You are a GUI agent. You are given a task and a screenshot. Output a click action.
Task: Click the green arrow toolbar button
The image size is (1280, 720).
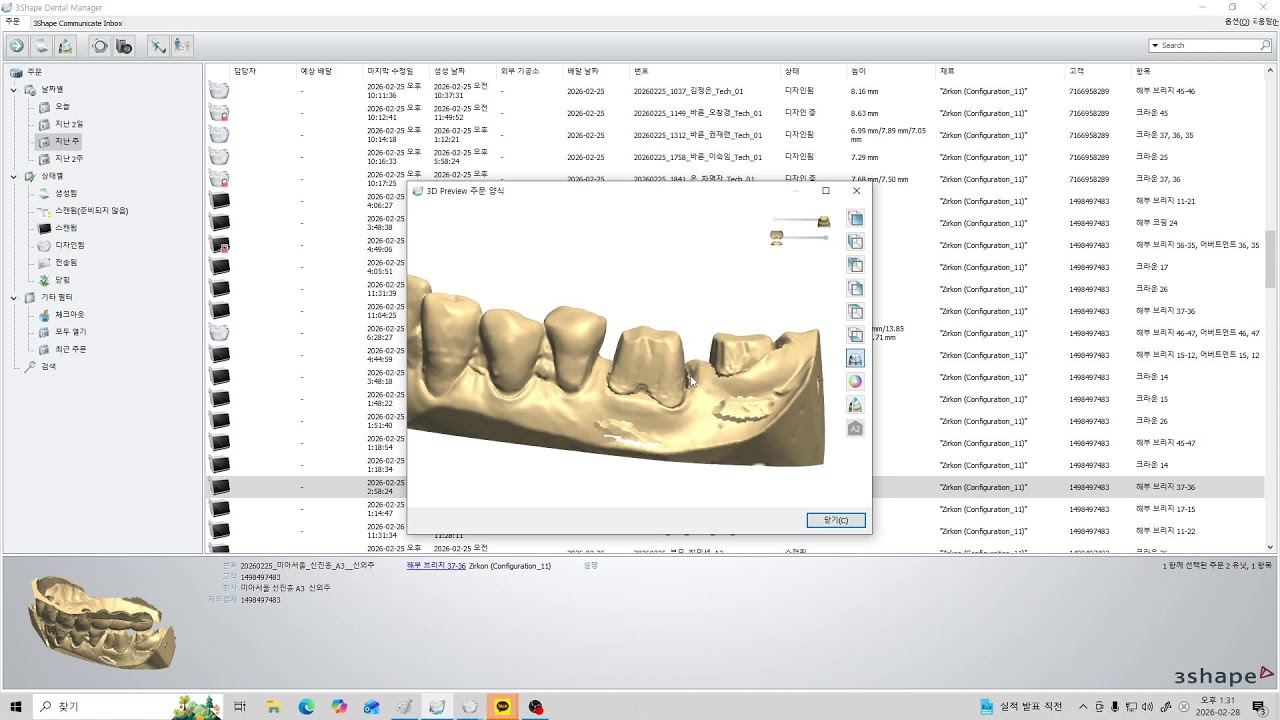(x=17, y=45)
